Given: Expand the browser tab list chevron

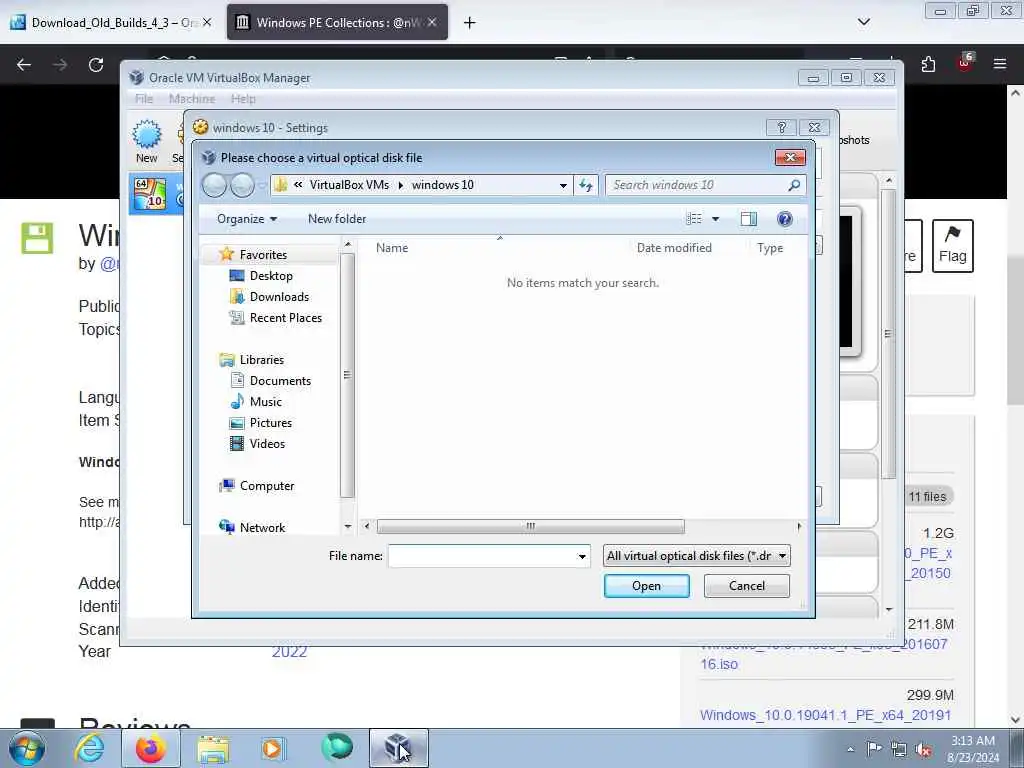Looking at the screenshot, I should [863, 22].
